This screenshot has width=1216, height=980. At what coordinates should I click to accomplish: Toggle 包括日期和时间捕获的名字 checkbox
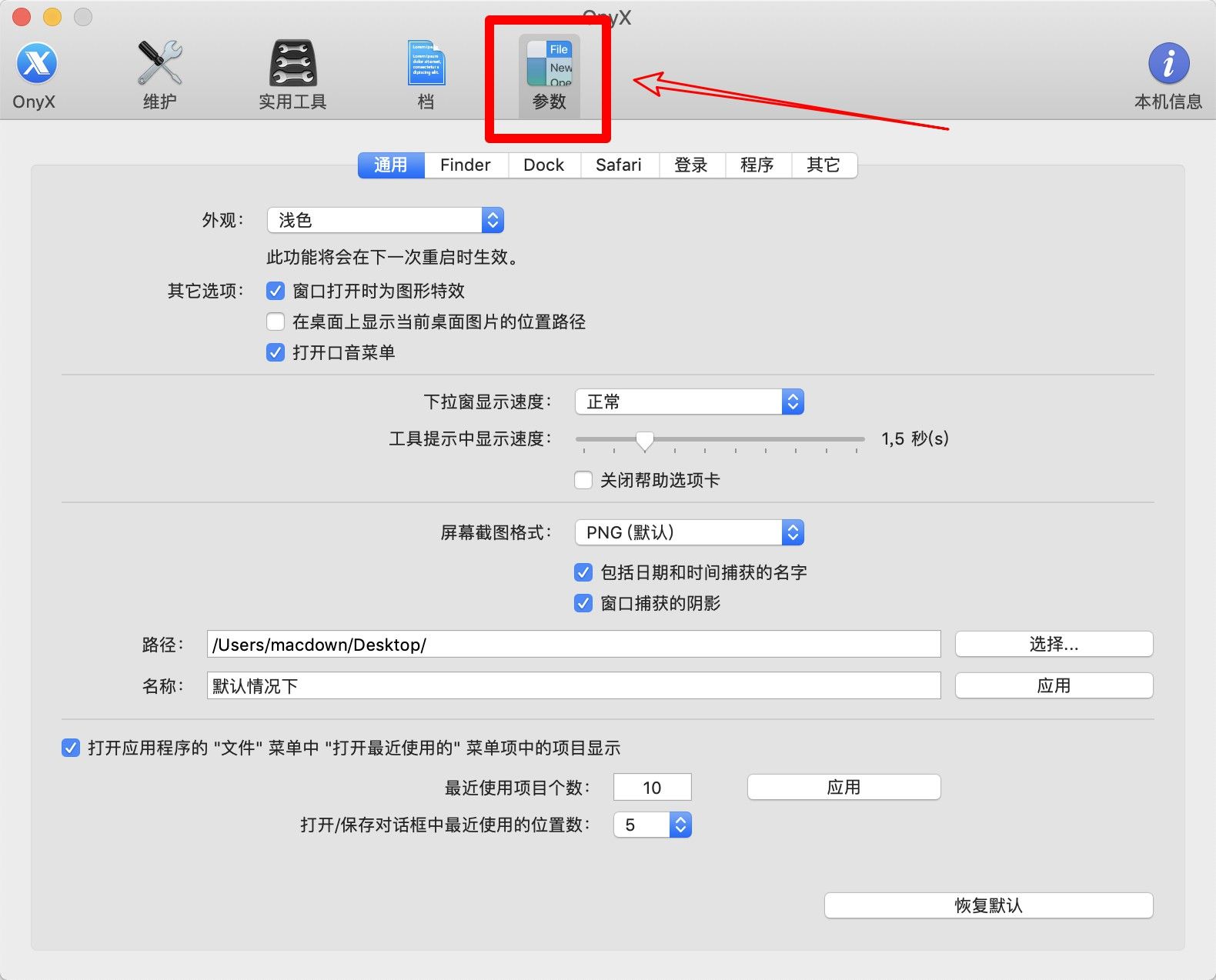(583, 572)
